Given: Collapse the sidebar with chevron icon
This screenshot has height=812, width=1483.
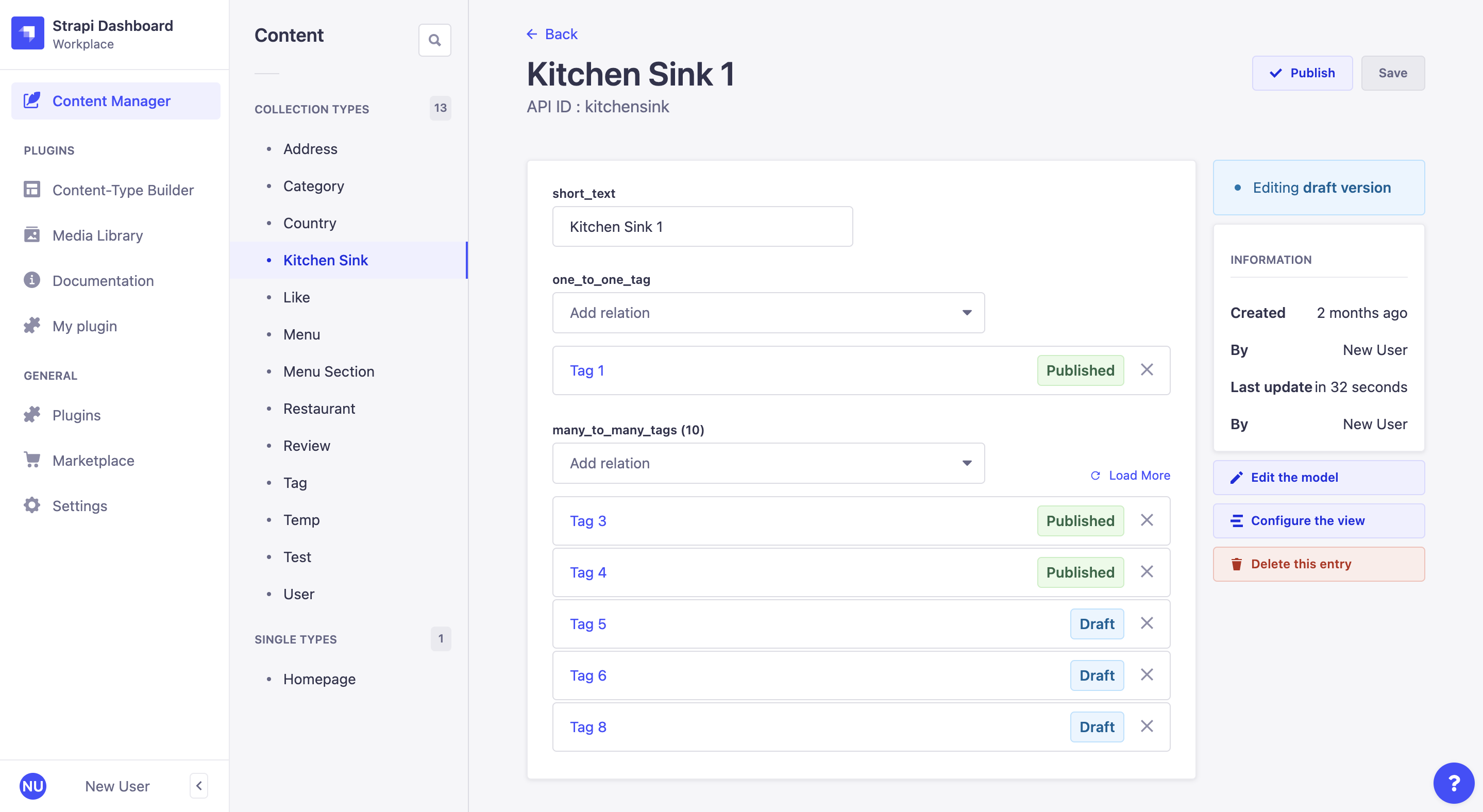Looking at the screenshot, I should [198, 786].
